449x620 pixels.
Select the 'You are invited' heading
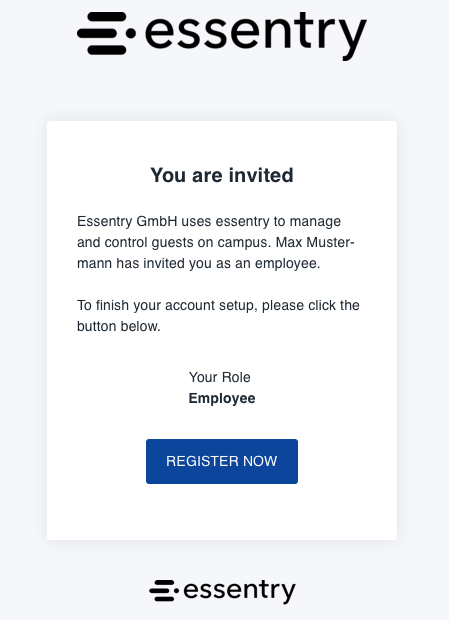[222, 175]
